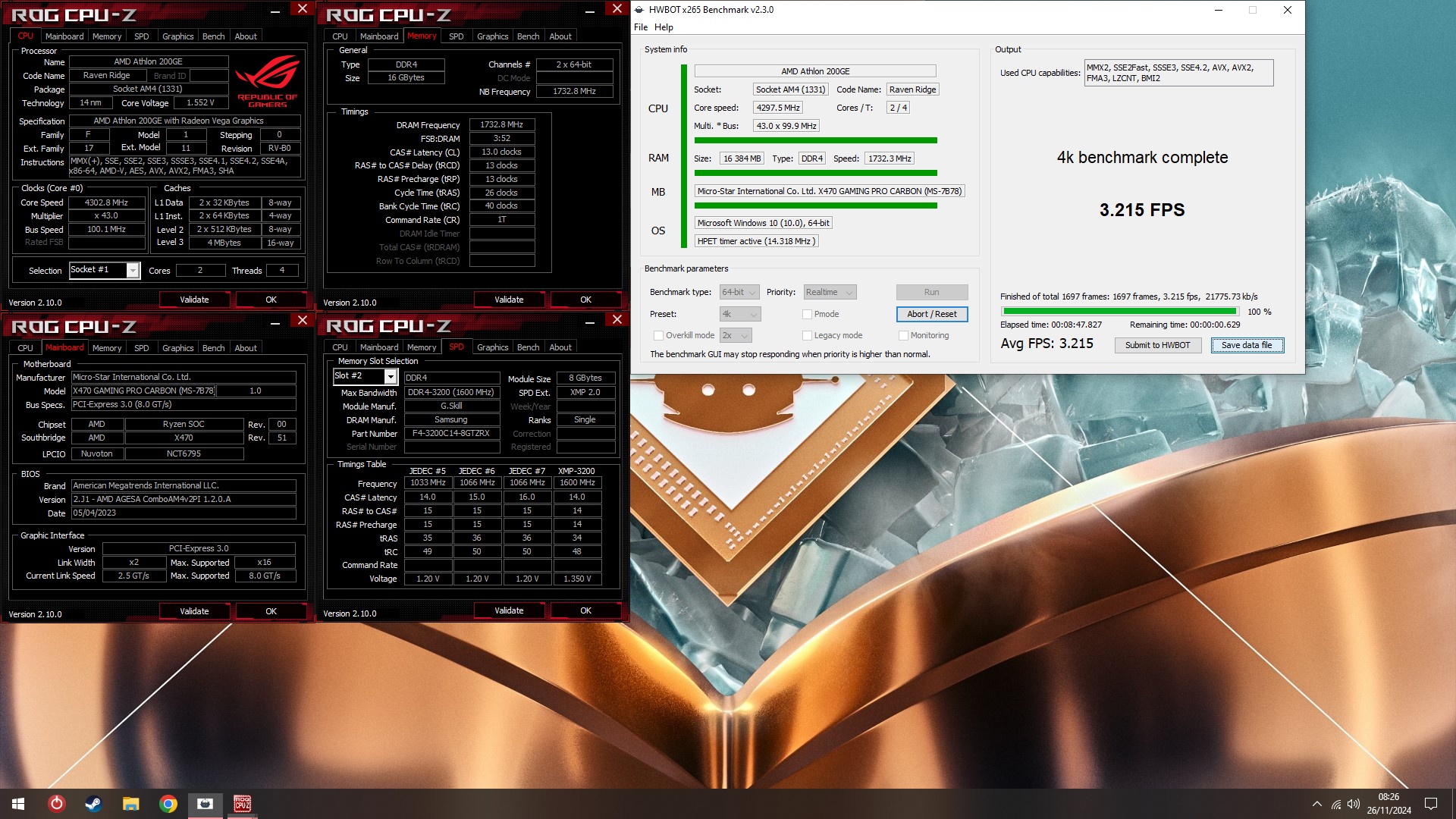Switch to Memory tab in the SPD window

tap(422, 347)
